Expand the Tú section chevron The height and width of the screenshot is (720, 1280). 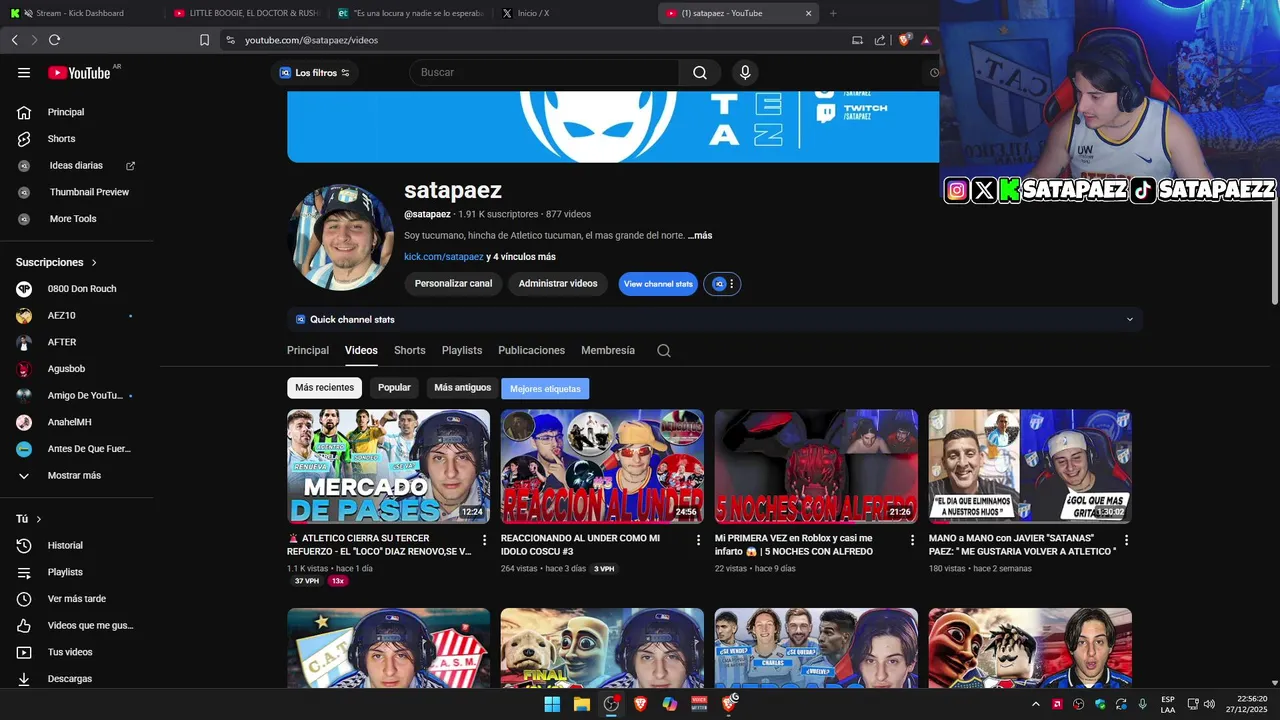tap(39, 519)
